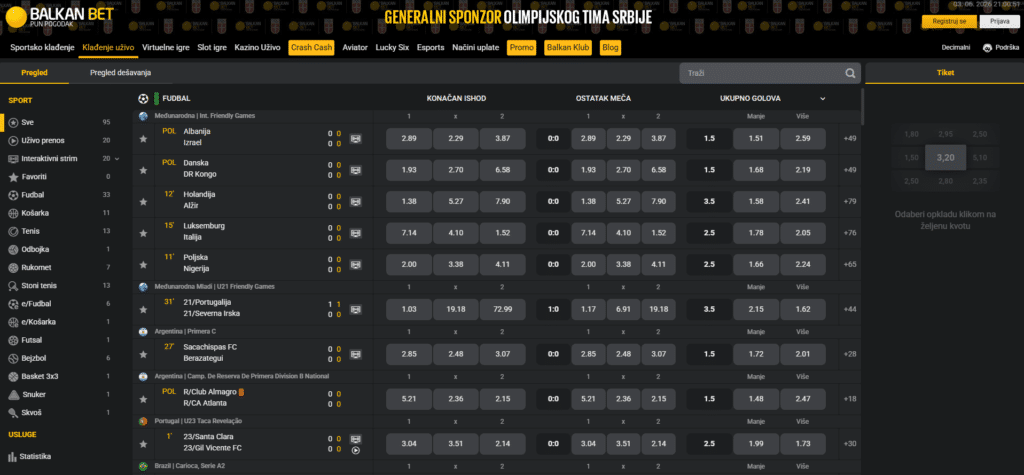Viewport: 1024px width, 475px height.
Task: Favorite the Portugalija vs Severna Irska star
Action: (x=143, y=310)
